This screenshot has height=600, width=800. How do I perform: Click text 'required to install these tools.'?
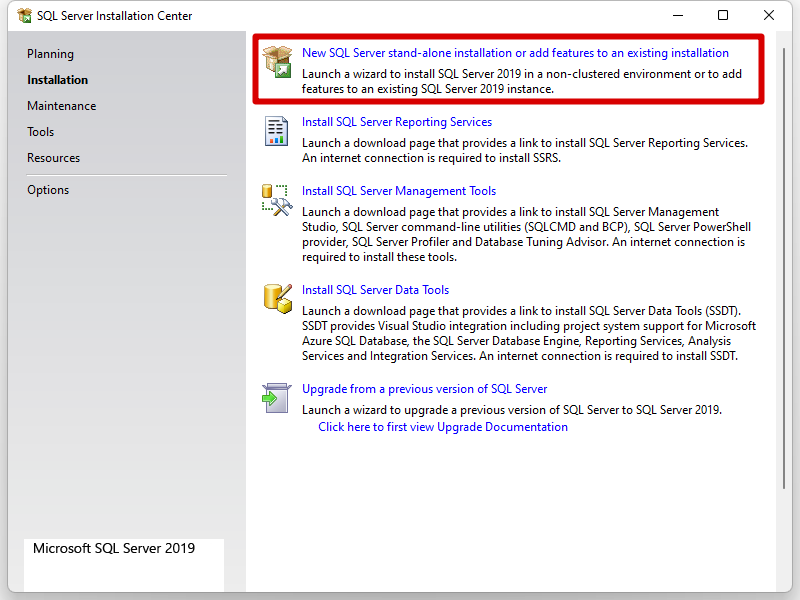(x=379, y=257)
